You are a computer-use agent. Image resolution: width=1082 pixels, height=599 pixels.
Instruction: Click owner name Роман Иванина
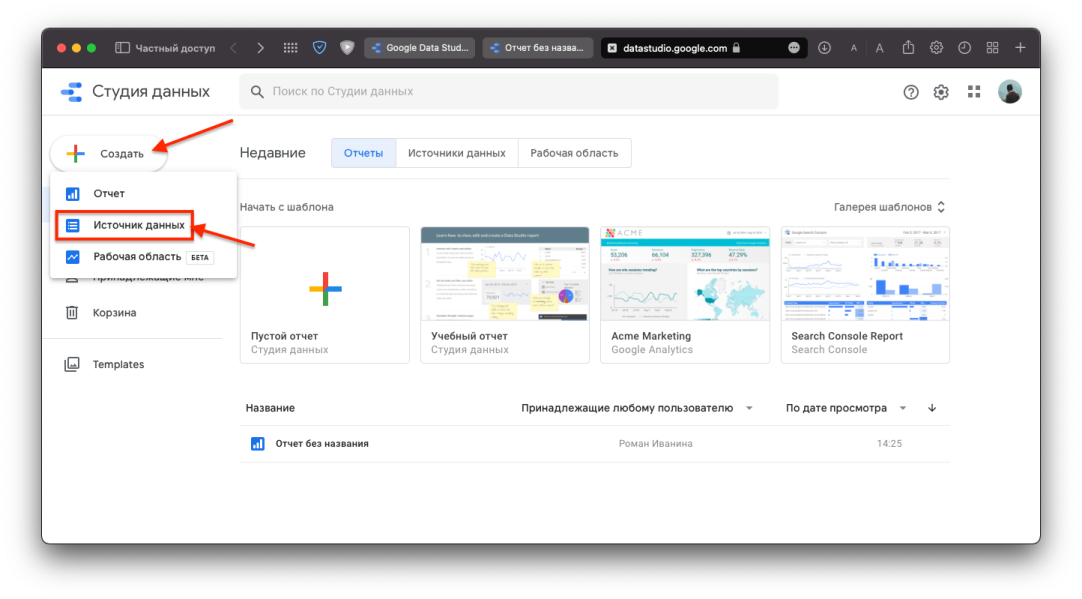[x=656, y=444]
